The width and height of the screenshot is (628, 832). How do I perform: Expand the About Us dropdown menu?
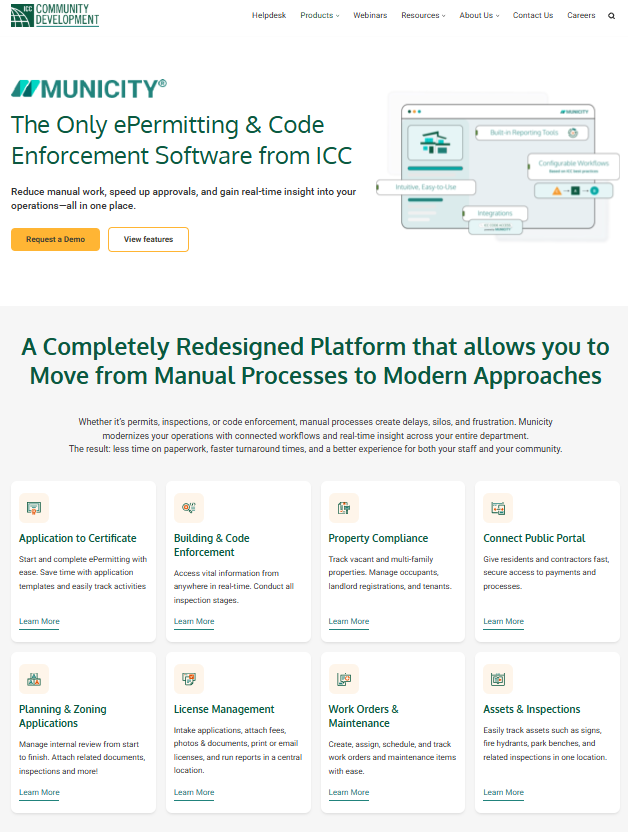(x=479, y=15)
